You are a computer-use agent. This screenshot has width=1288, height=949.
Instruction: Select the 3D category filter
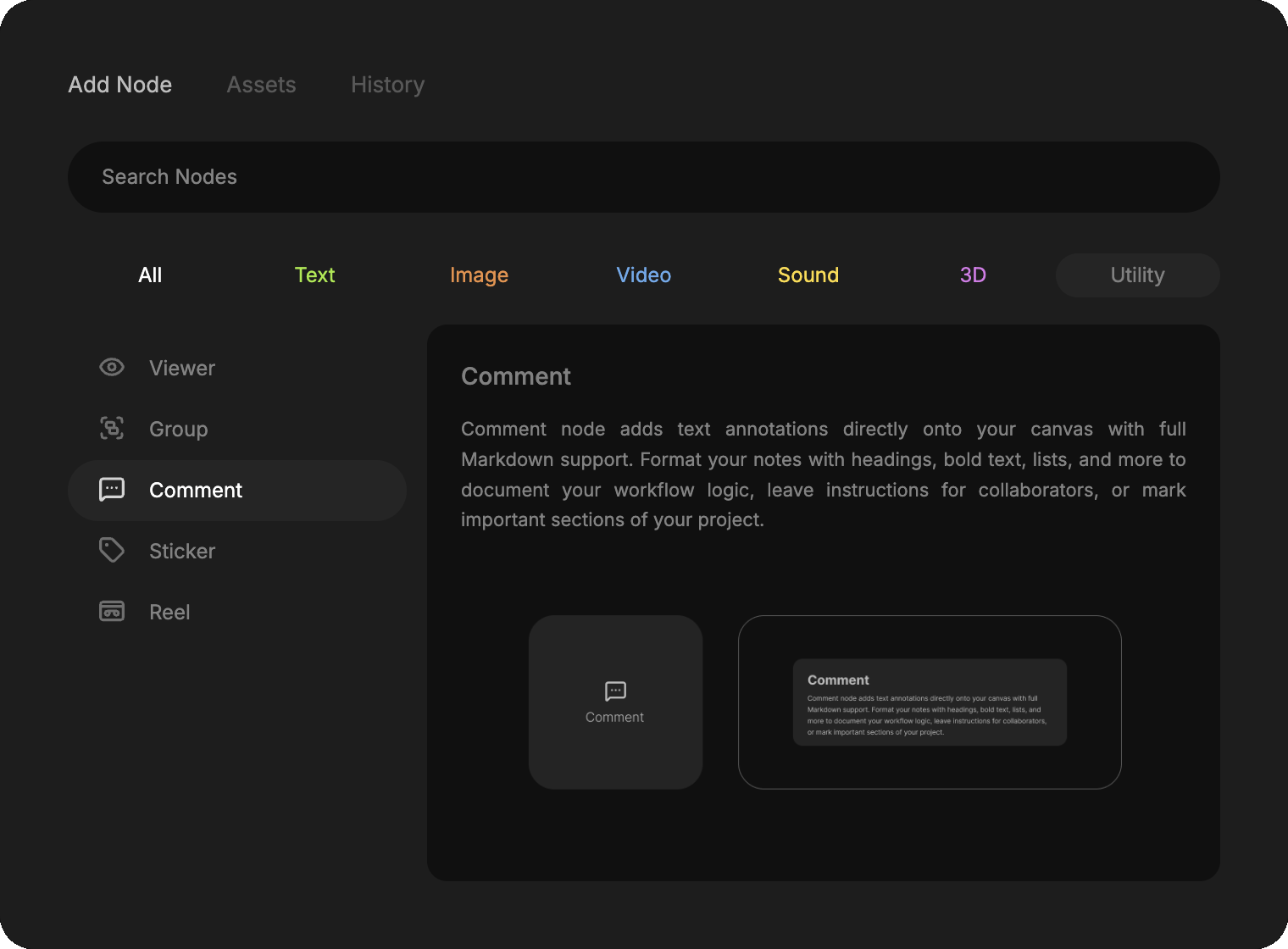(973, 275)
